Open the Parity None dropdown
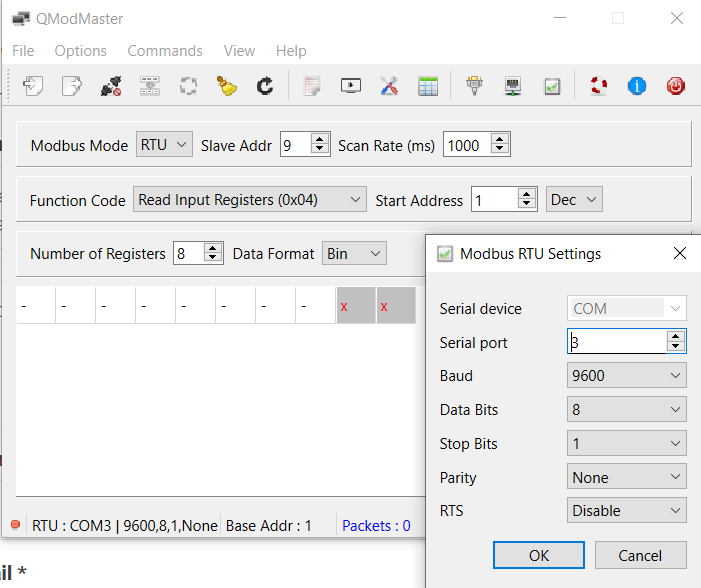 [x=626, y=477]
